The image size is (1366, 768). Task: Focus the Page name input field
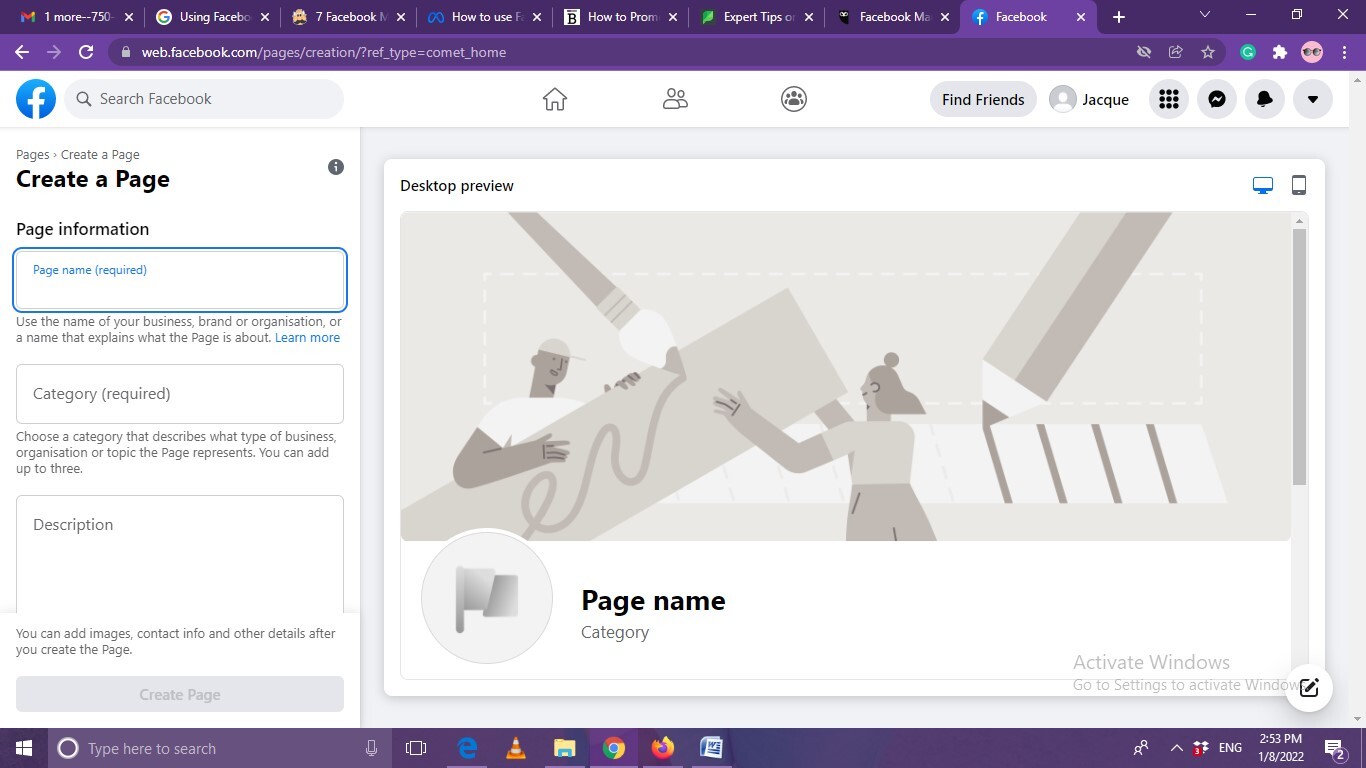180,285
